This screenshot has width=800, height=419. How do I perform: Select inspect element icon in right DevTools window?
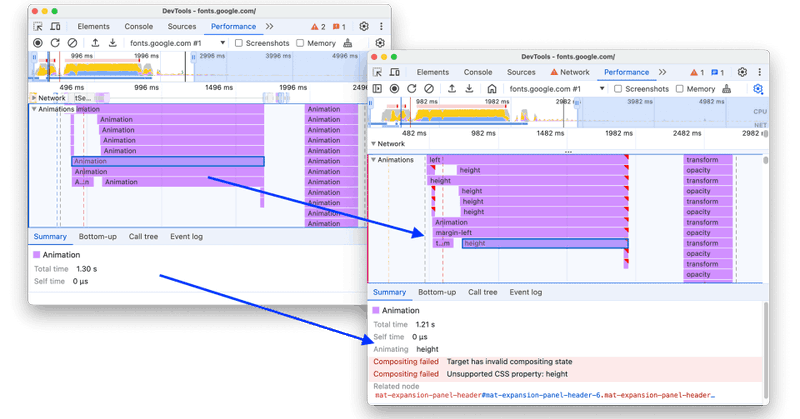377,72
